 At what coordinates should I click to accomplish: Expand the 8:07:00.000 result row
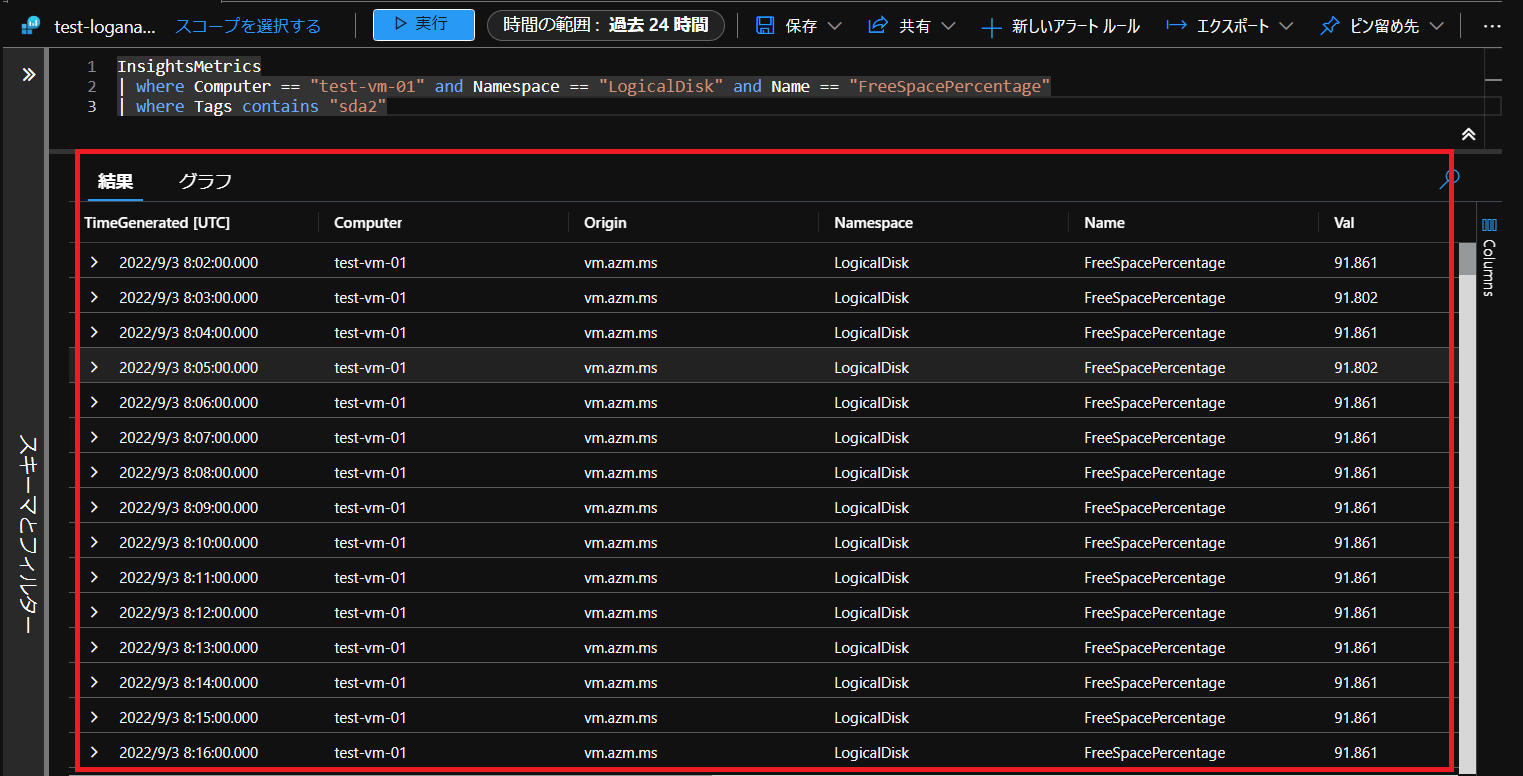(95, 437)
